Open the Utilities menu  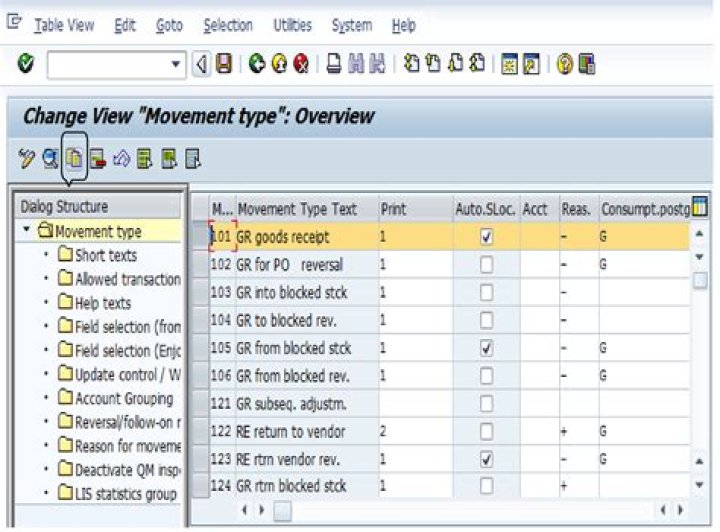pyautogui.click(x=292, y=25)
